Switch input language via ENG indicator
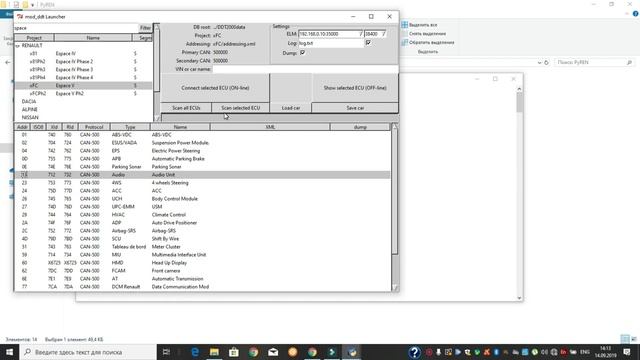 click(585, 352)
